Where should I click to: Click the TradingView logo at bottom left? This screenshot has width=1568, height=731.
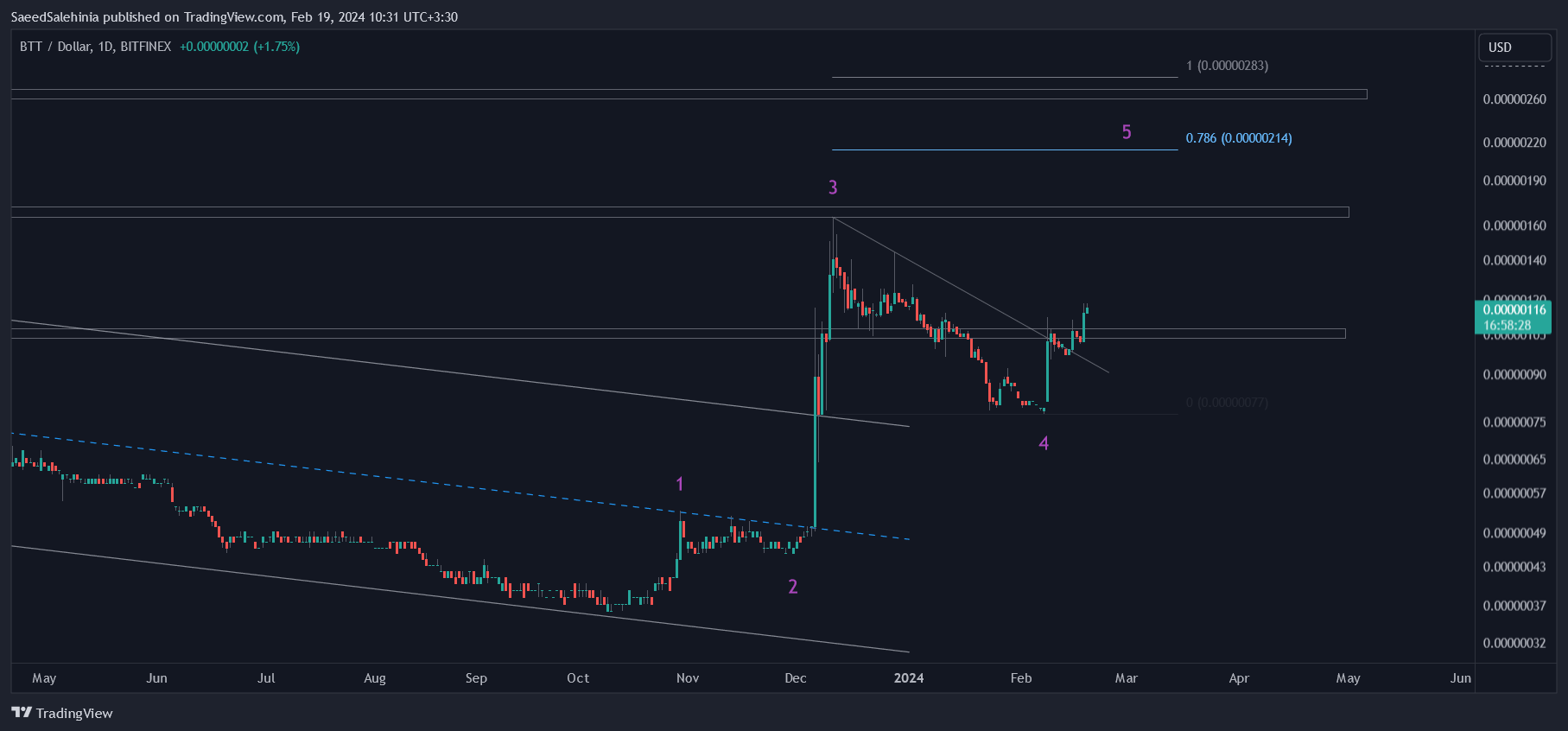62,713
